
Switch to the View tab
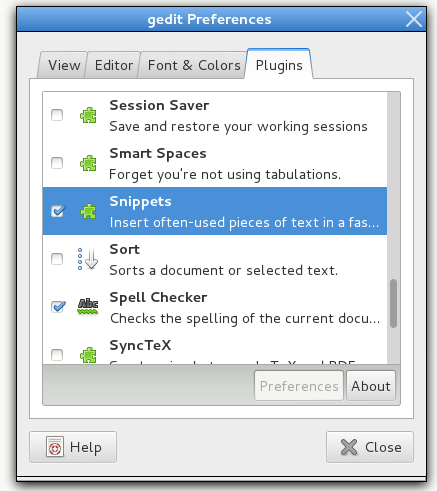(x=64, y=65)
